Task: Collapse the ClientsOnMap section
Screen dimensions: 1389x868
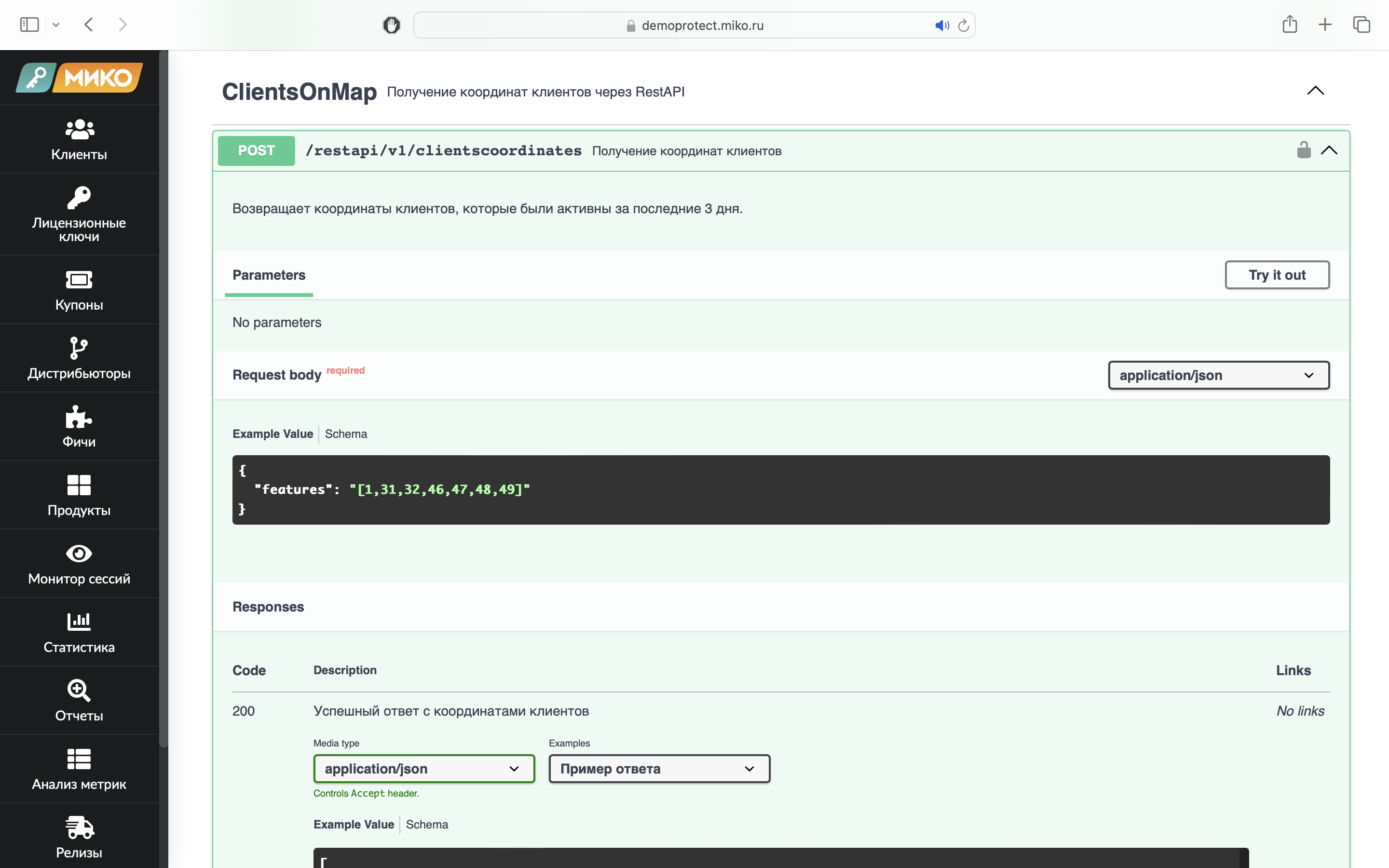Action: coord(1316,91)
